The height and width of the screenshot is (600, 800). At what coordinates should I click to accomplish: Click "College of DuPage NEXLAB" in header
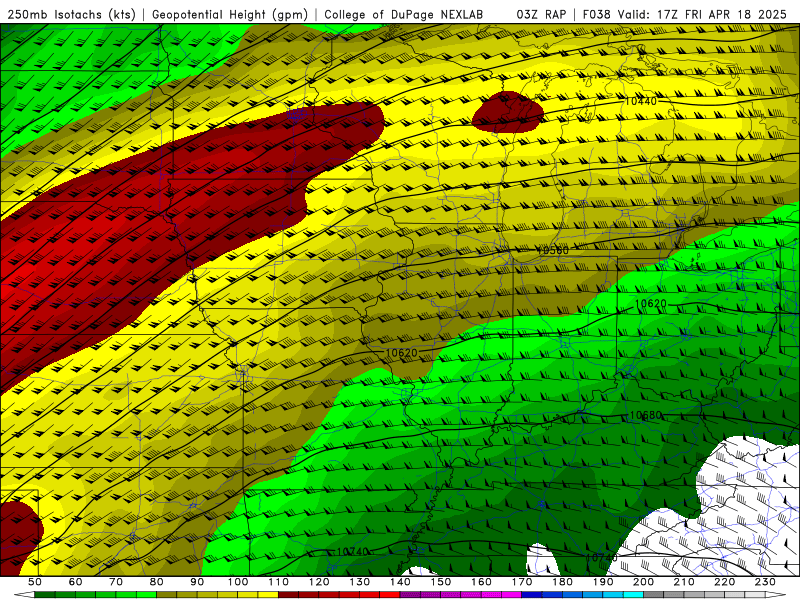click(404, 15)
